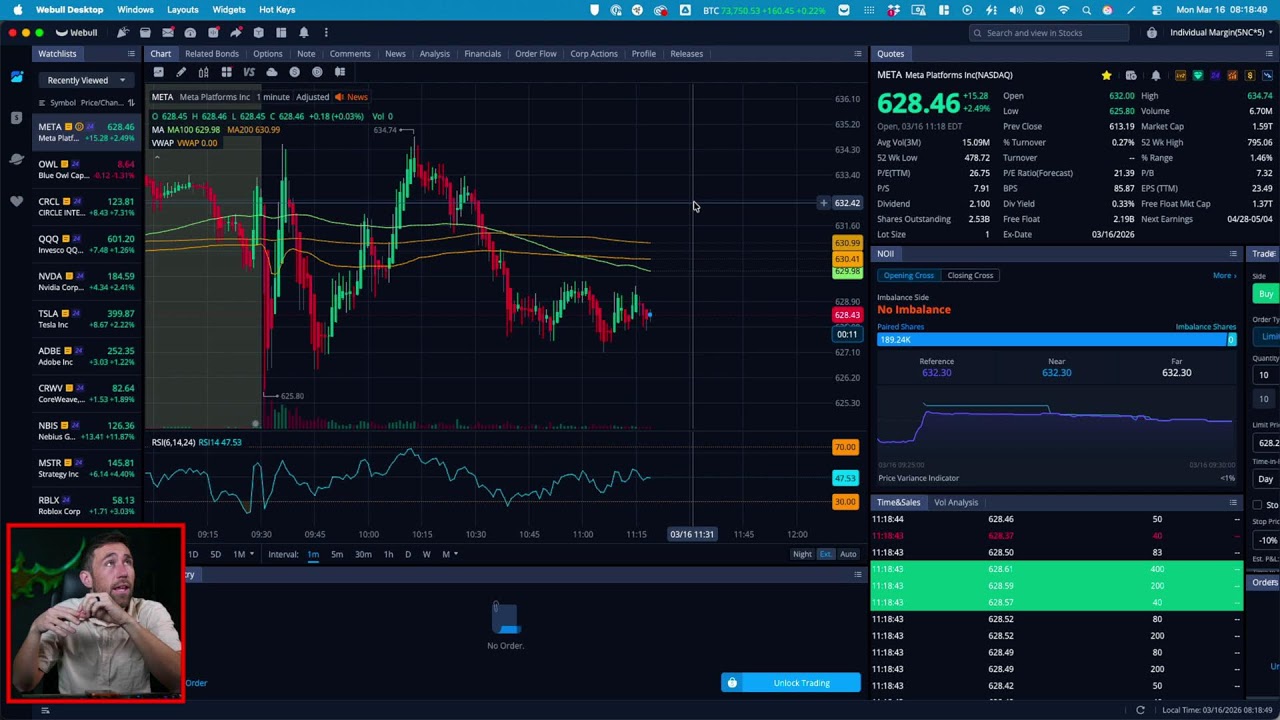Click the MA100 629.98 green price label

pos(847,272)
